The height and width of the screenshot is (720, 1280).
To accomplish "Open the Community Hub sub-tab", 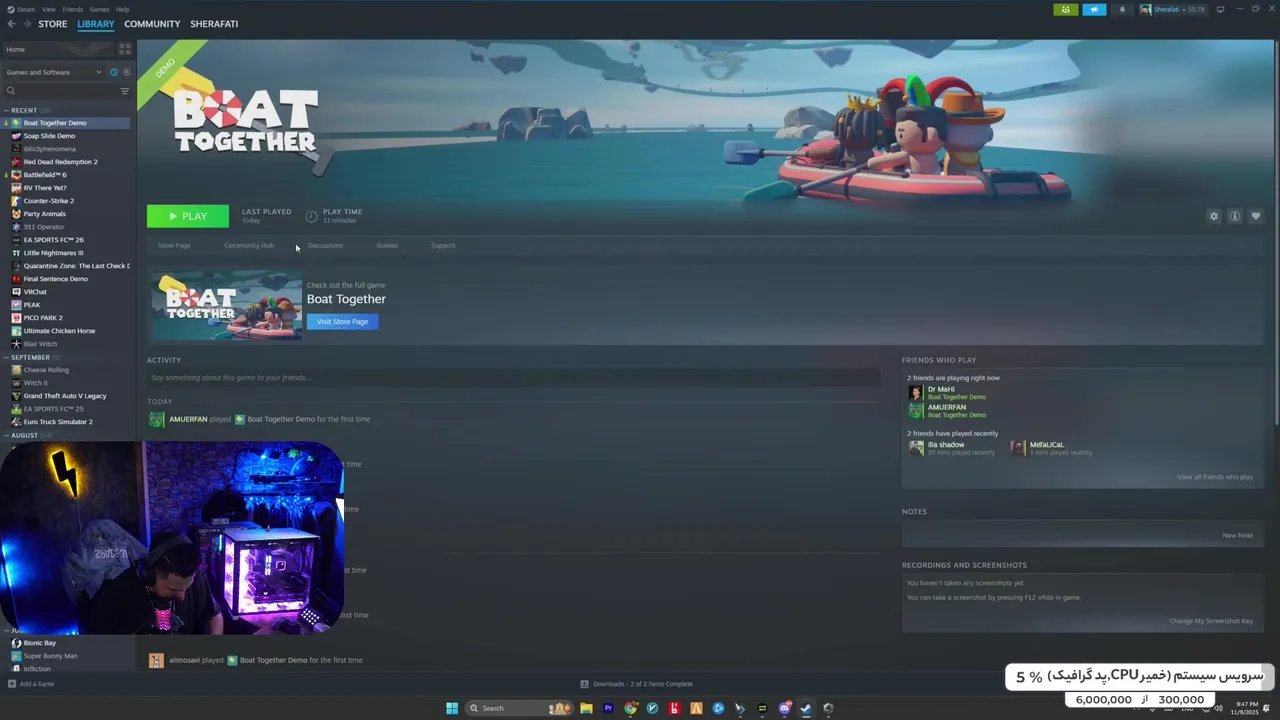I will (x=249, y=245).
